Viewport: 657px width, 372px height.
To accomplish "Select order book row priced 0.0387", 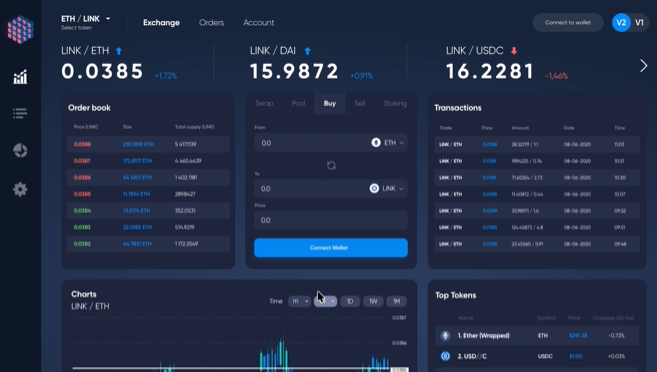I will click(x=148, y=161).
